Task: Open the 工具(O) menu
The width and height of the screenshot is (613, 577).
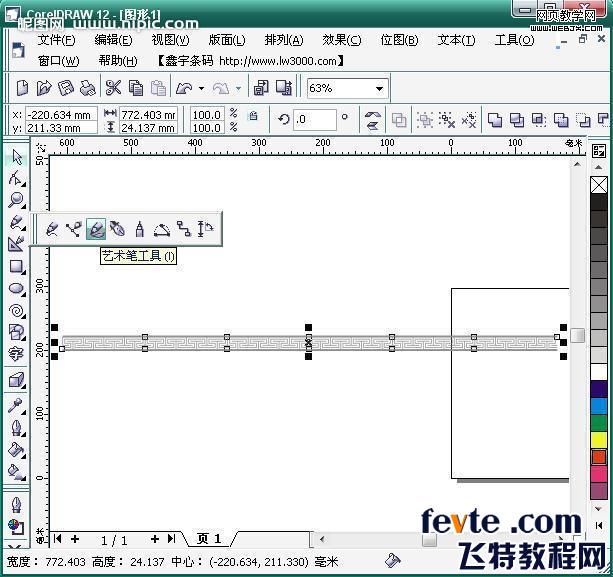Action: (514, 40)
